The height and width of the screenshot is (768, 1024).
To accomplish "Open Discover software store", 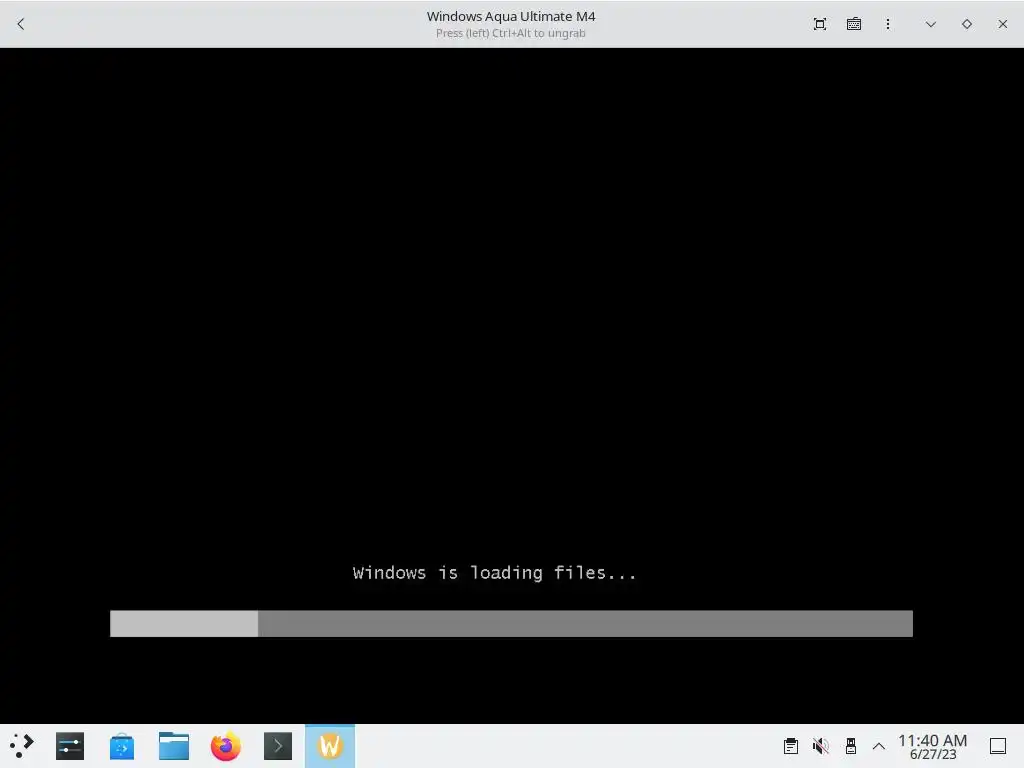I will pyautogui.click(x=122, y=746).
